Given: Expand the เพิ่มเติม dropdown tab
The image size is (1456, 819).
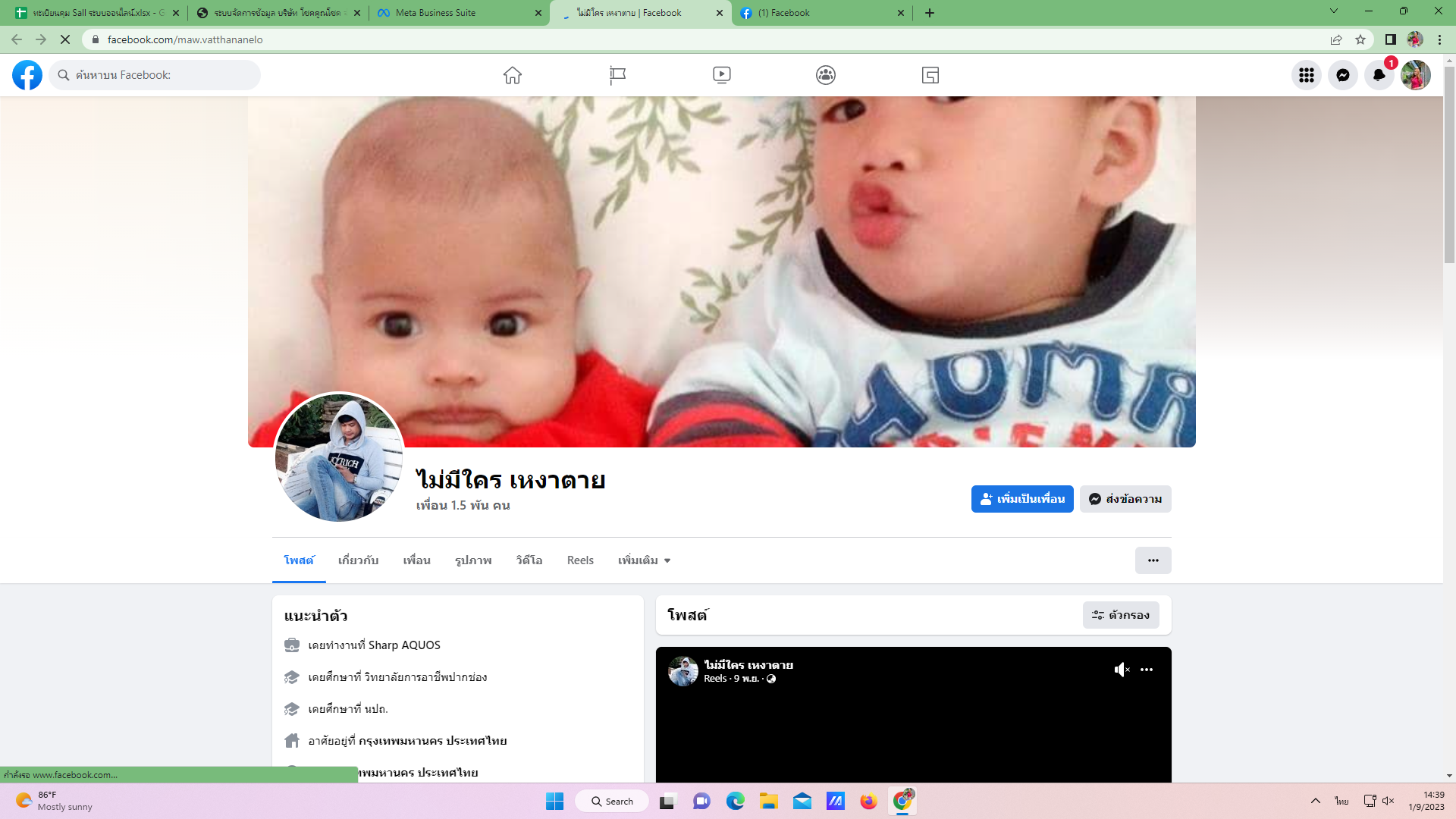Looking at the screenshot, I should tap(644, 560).
